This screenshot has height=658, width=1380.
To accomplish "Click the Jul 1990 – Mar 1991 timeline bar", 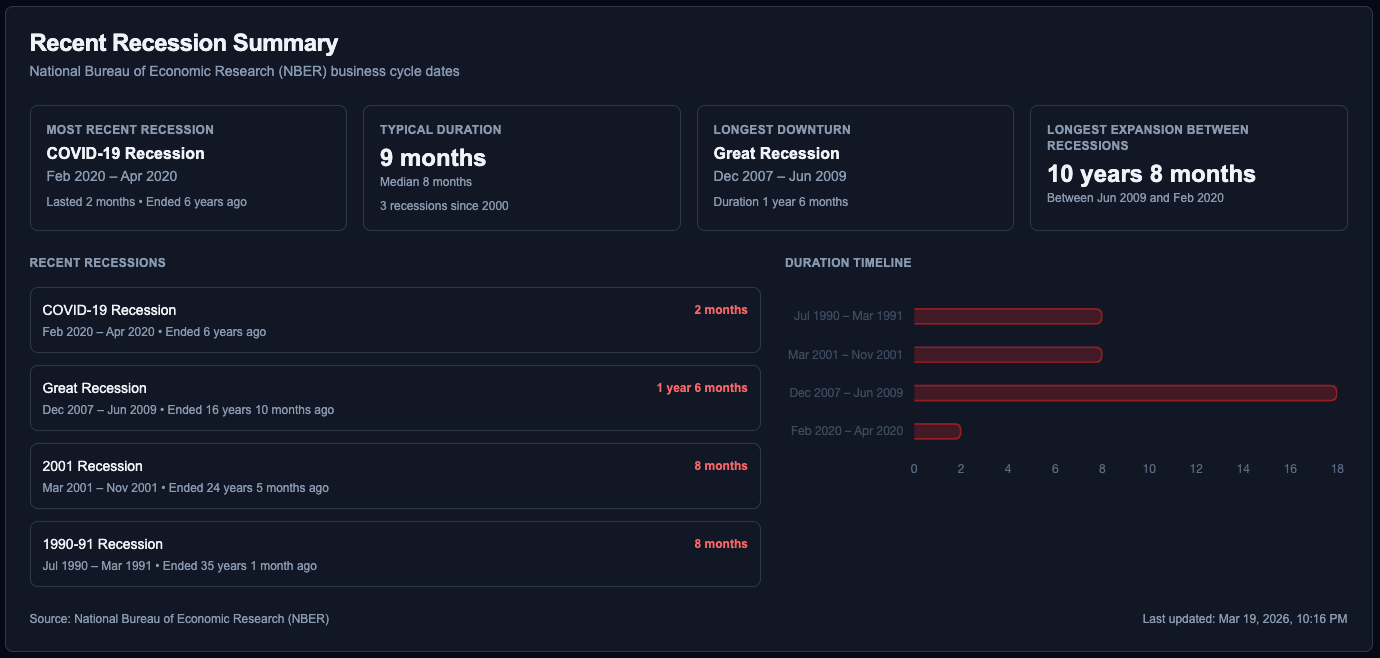I will click(x=1007, y=317).
